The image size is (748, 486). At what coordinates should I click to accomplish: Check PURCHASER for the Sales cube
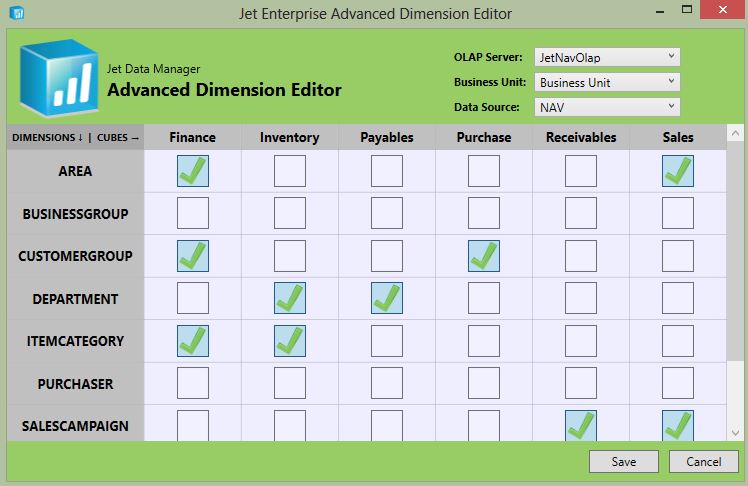point(678,383)
